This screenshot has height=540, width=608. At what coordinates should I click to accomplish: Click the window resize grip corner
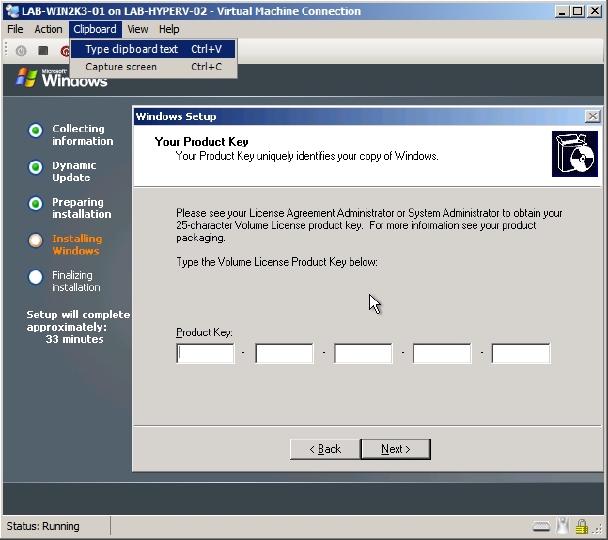point(599,530)
